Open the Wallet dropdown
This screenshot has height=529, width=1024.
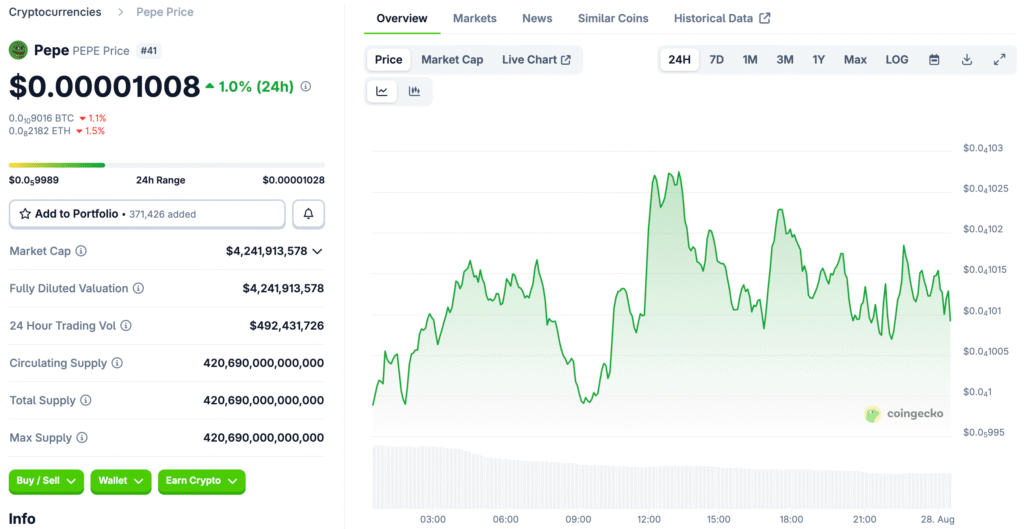click(121, 481)
